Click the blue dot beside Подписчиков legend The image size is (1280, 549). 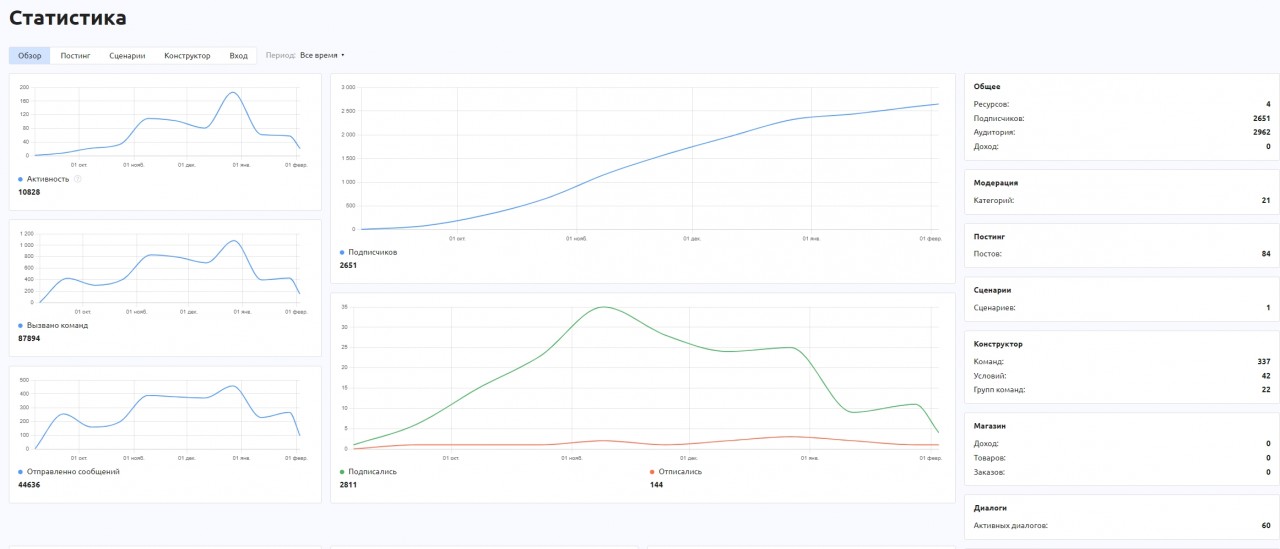(x=343, y=253)
